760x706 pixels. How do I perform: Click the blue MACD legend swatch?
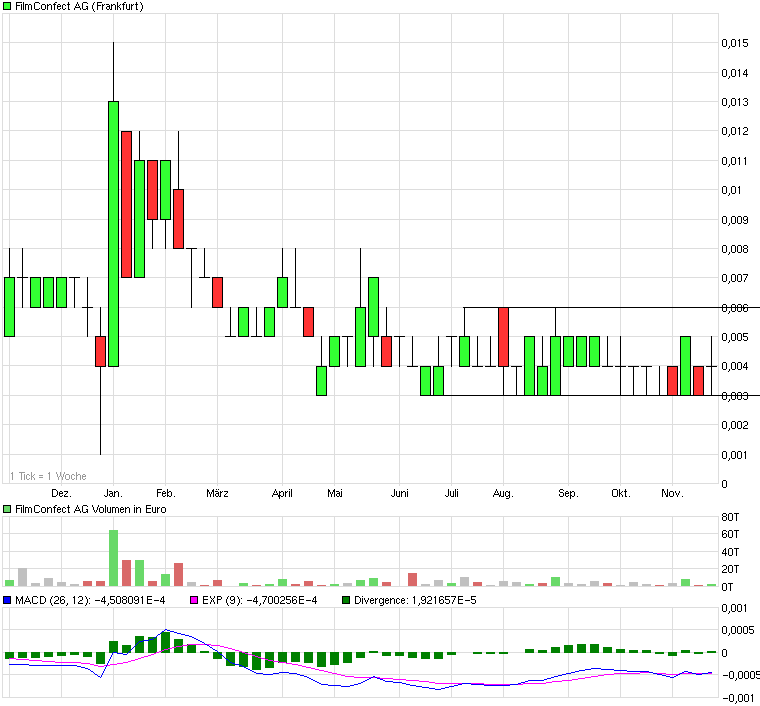tap(8, 600)
